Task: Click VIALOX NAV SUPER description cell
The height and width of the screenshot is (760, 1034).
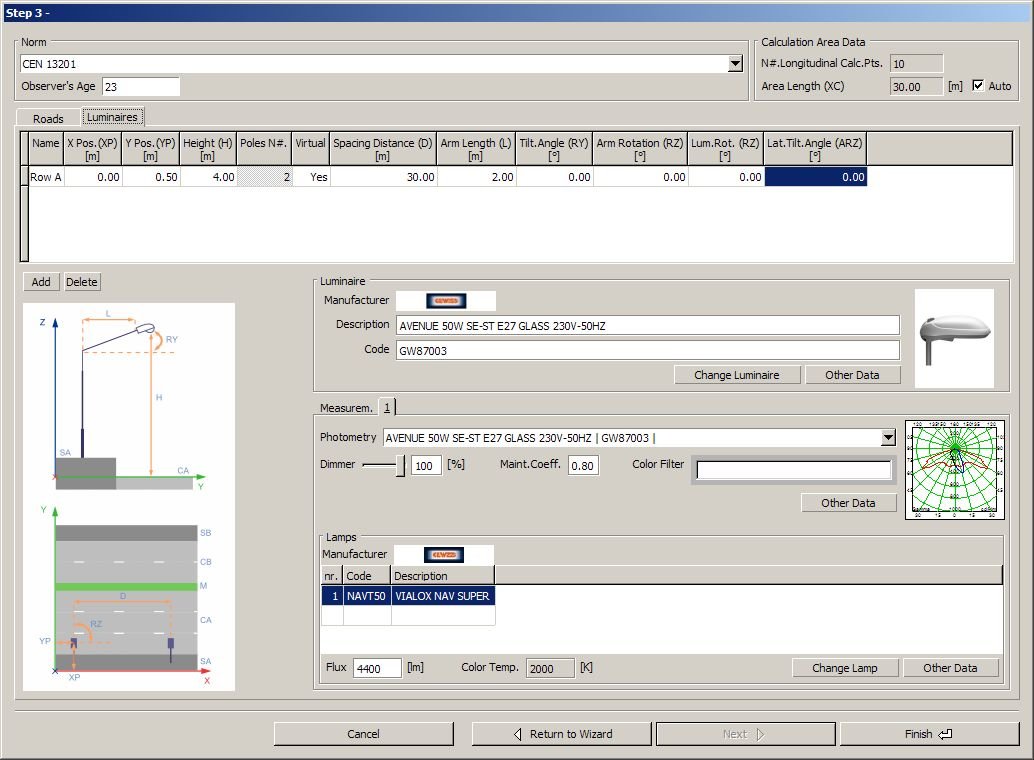Action: click(443, 596)
